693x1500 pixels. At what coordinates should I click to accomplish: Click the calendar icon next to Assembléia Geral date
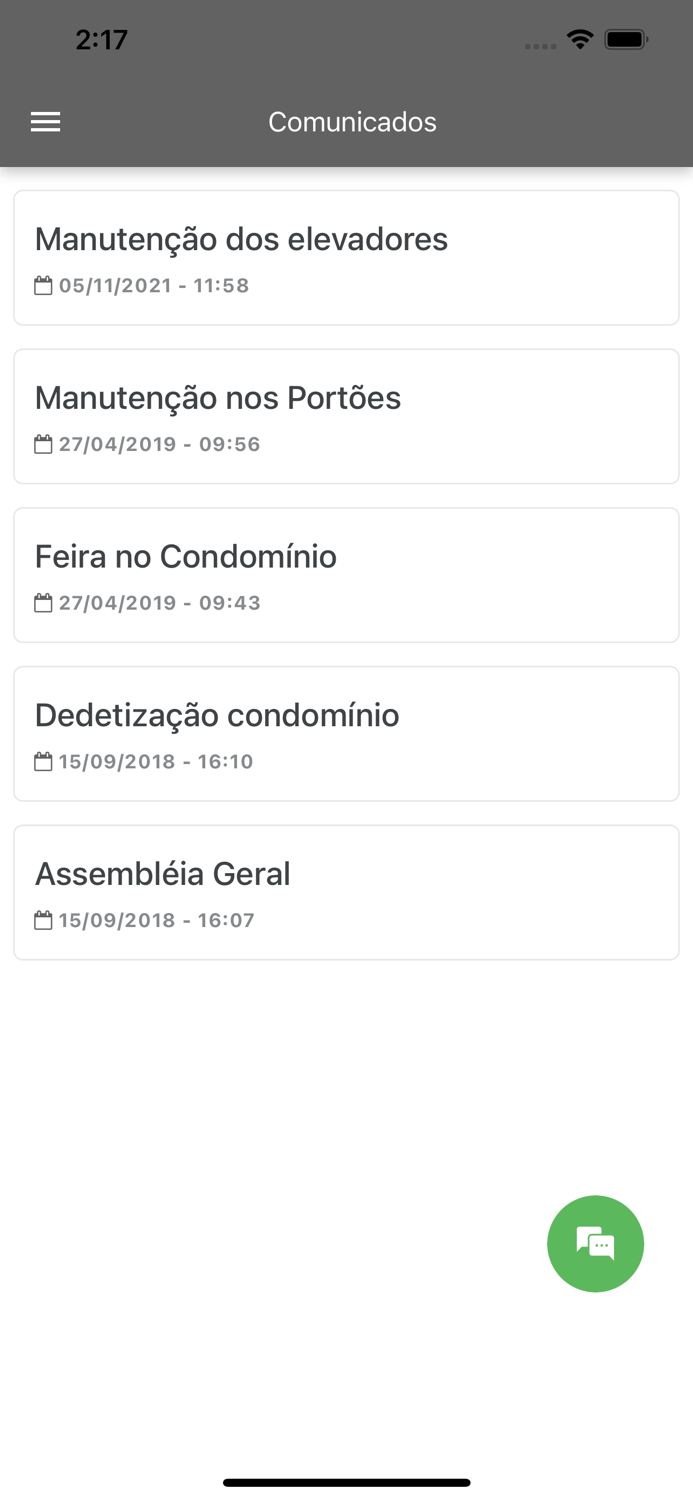[43, 920]
